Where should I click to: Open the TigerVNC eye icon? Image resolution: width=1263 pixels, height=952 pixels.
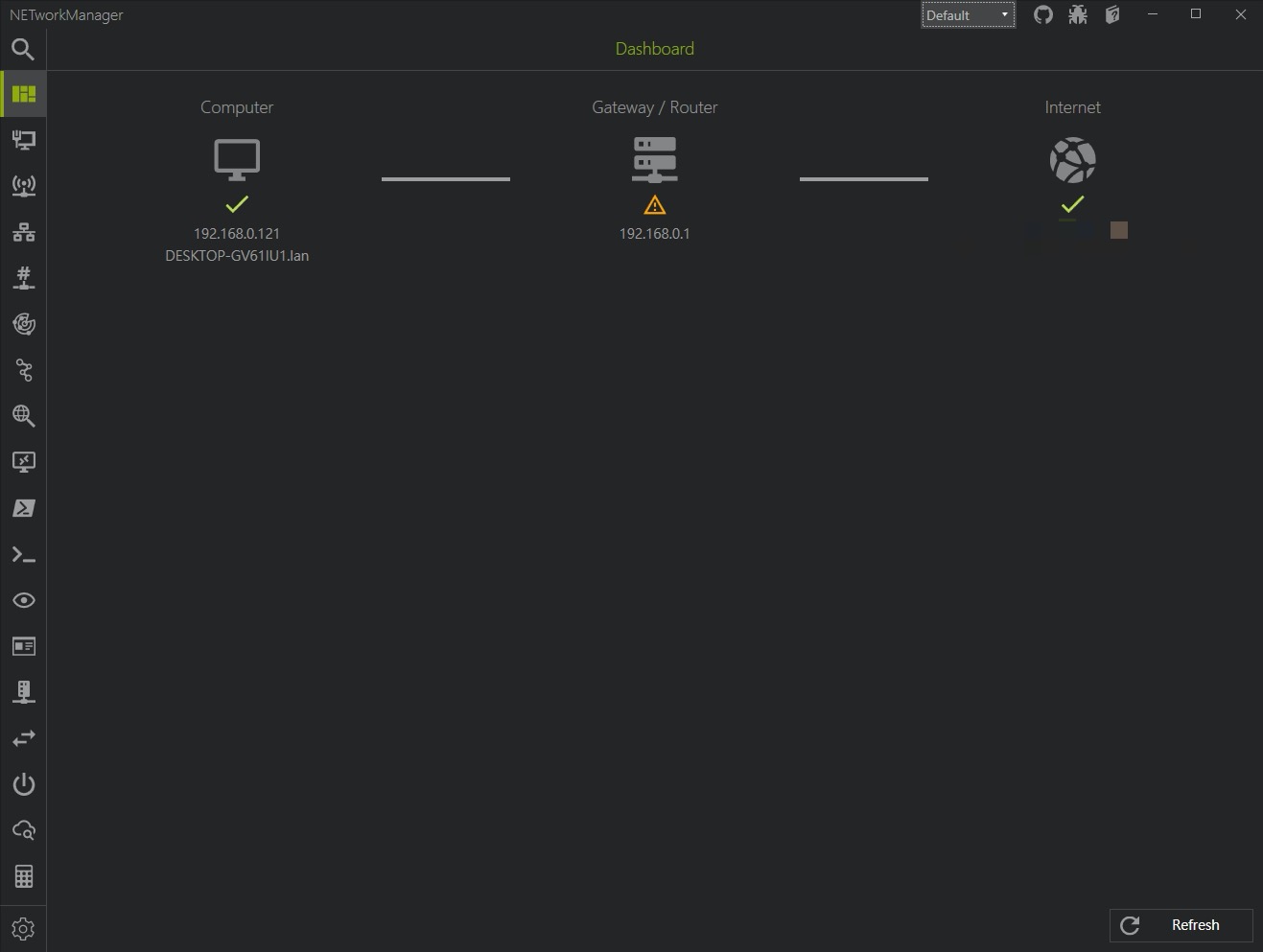(23, 600)
